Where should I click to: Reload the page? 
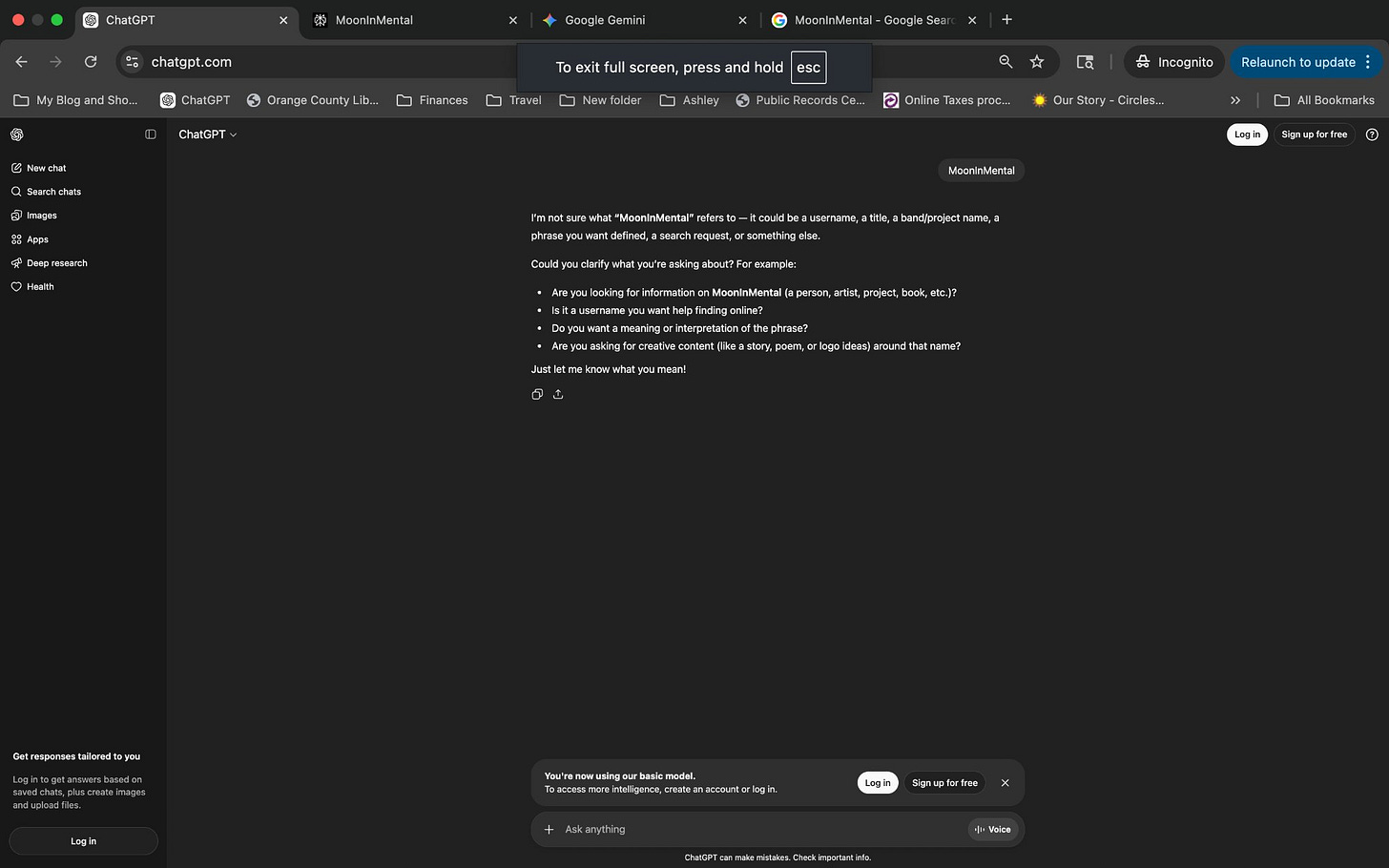click(x=91, y=62)
